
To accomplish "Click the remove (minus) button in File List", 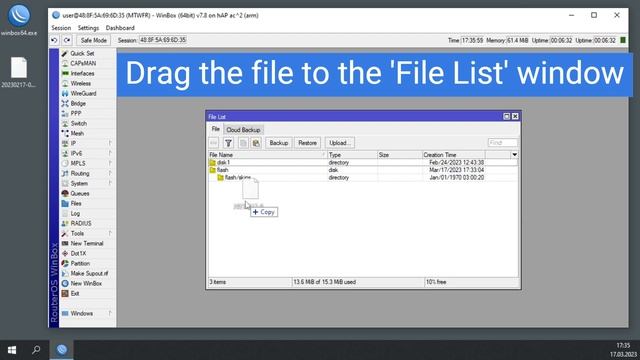I will coord(213,143).
